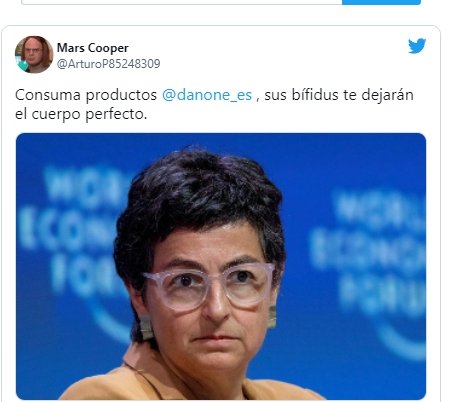Focus the text input field above the tweet
This screenshot has height=402, width=459.
pos(182,2)
